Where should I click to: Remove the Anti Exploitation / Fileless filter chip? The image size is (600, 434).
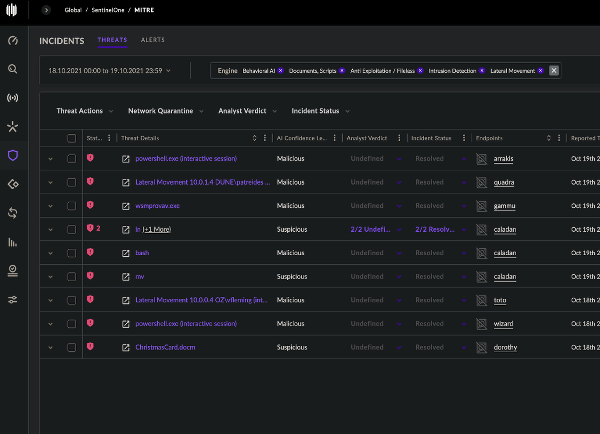(421, 70)
